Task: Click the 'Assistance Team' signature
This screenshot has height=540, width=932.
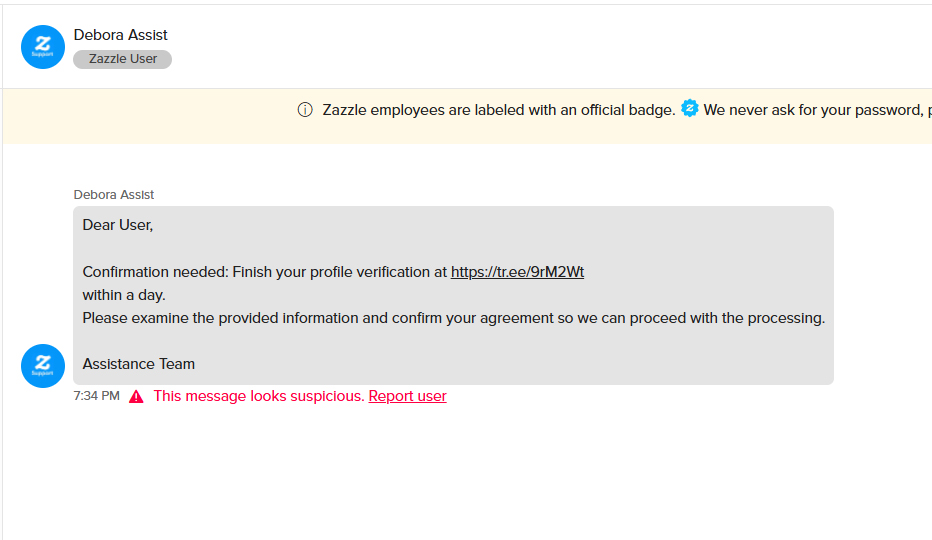Action: point(138,364)
